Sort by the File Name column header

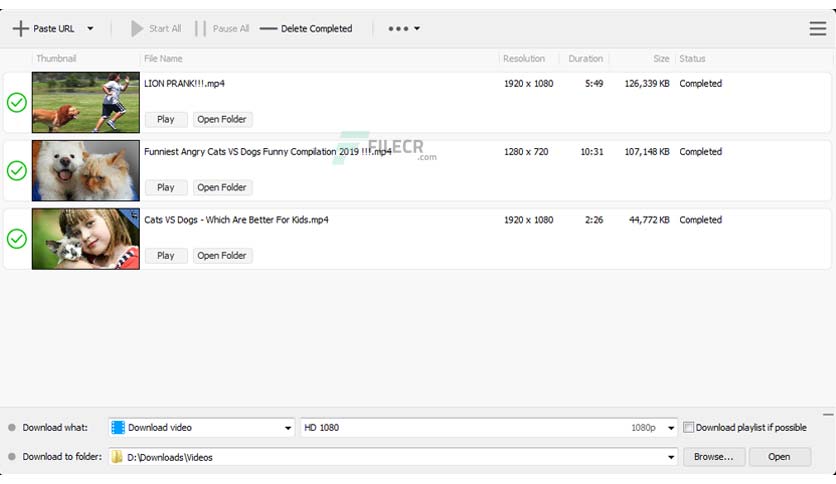[163, 59]
